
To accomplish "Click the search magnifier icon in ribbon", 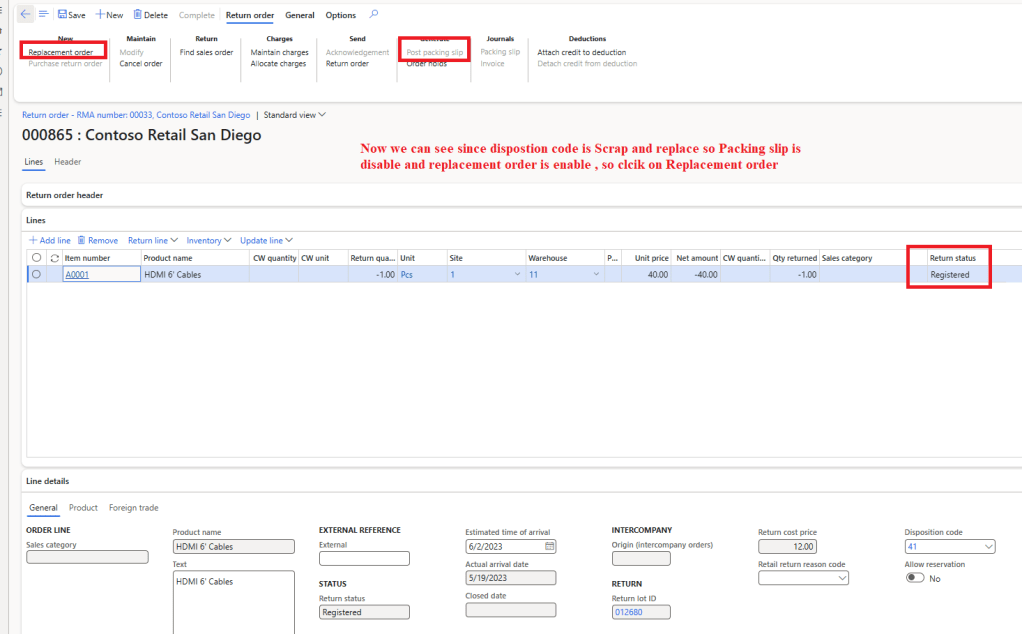I will click(374, 15).
